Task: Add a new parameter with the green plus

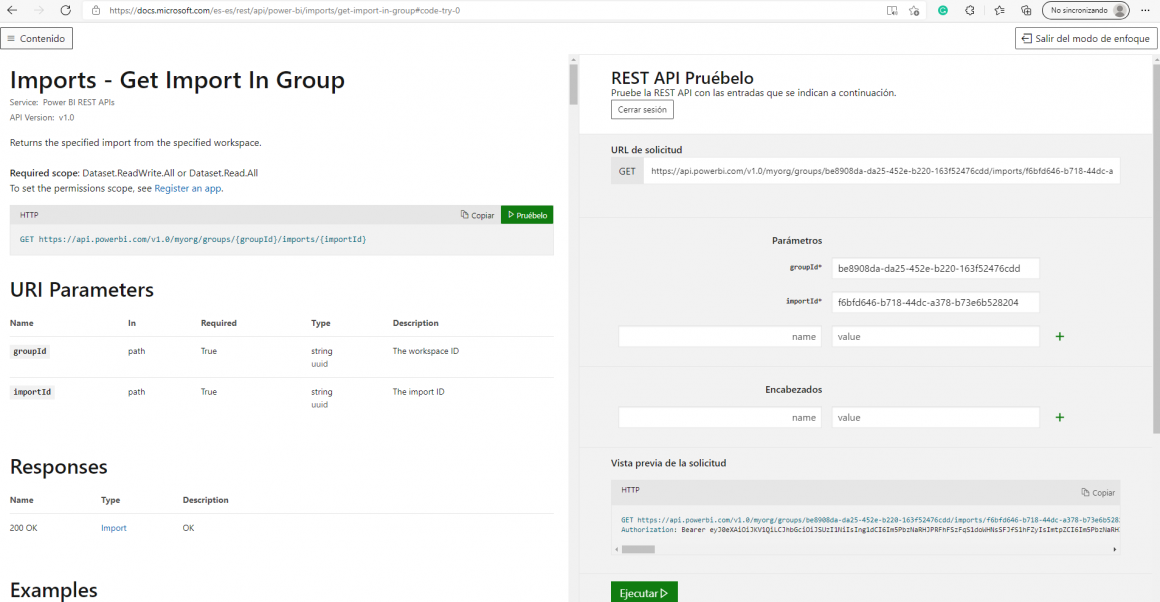Action: (x=1059, y=336)
